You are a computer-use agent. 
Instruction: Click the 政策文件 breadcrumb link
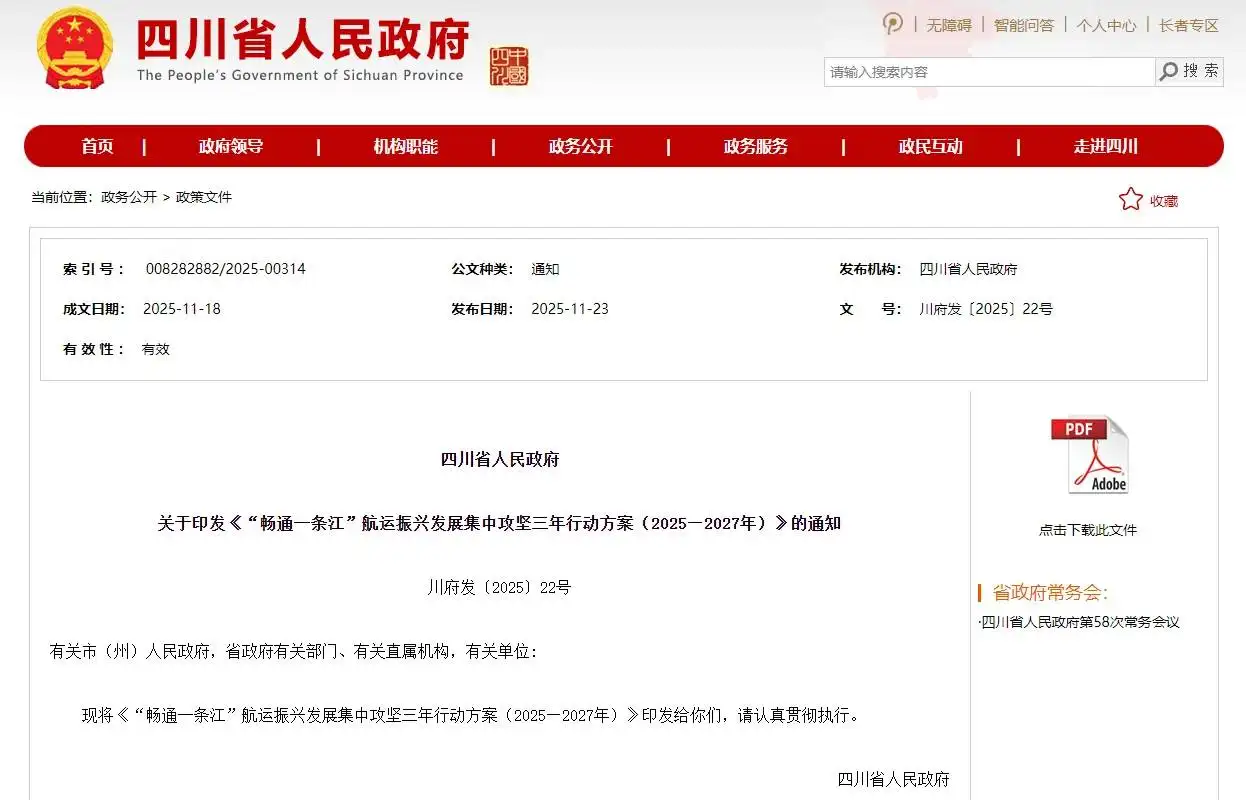[204, 197]
